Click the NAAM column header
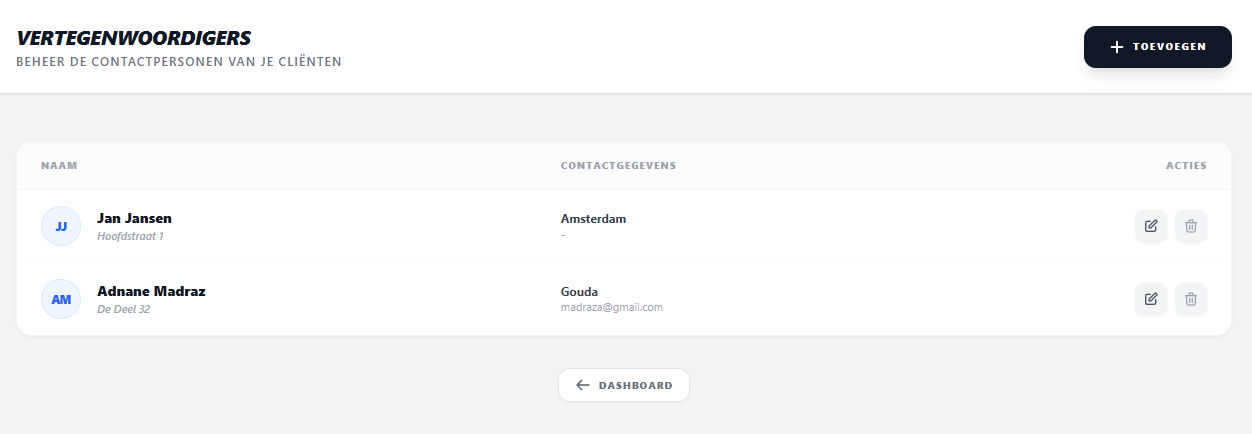Screen dimensions: 1252x434 tap(59, 166)
